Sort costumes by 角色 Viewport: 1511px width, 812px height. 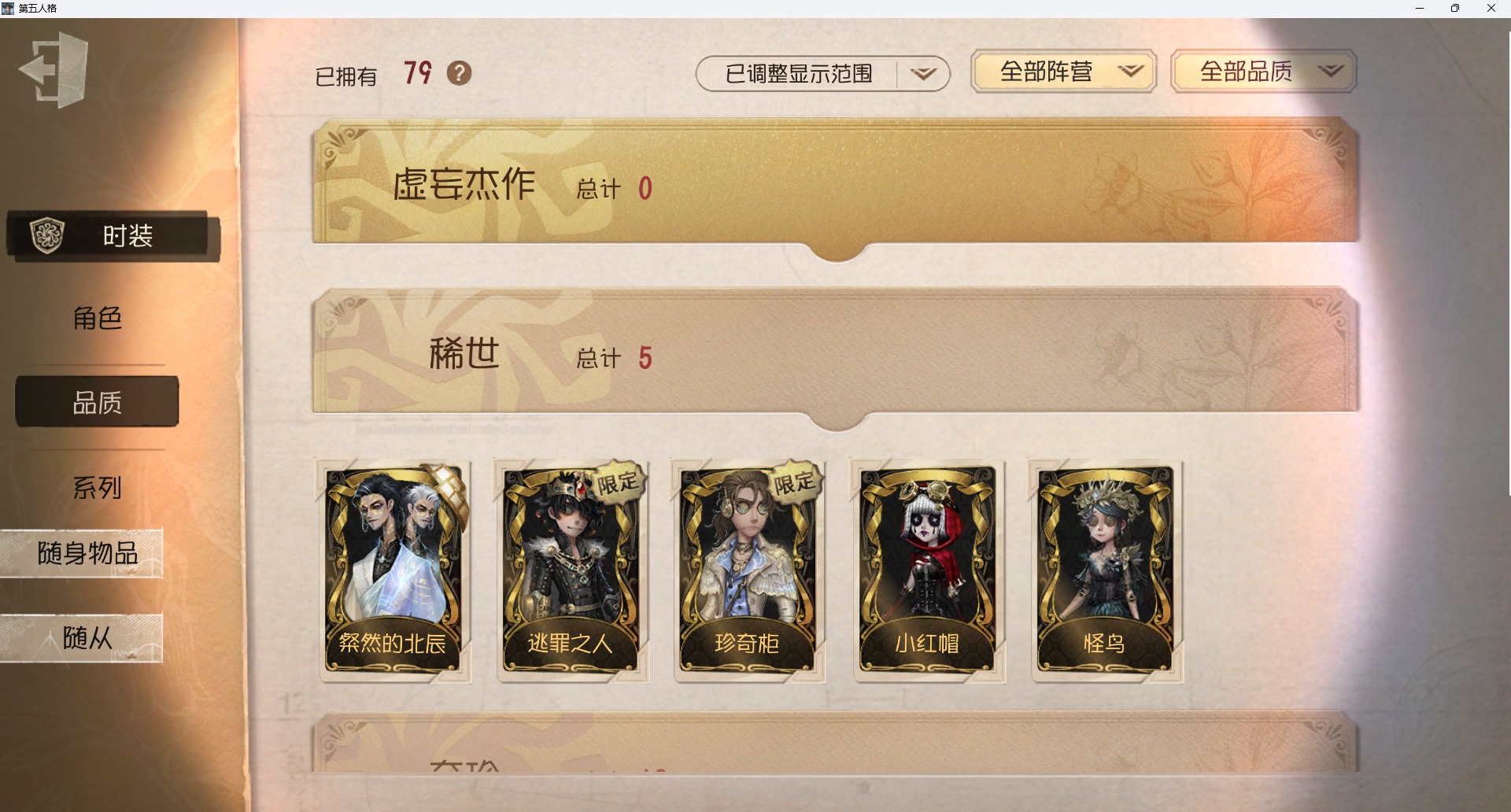click(x=97, y=318)
